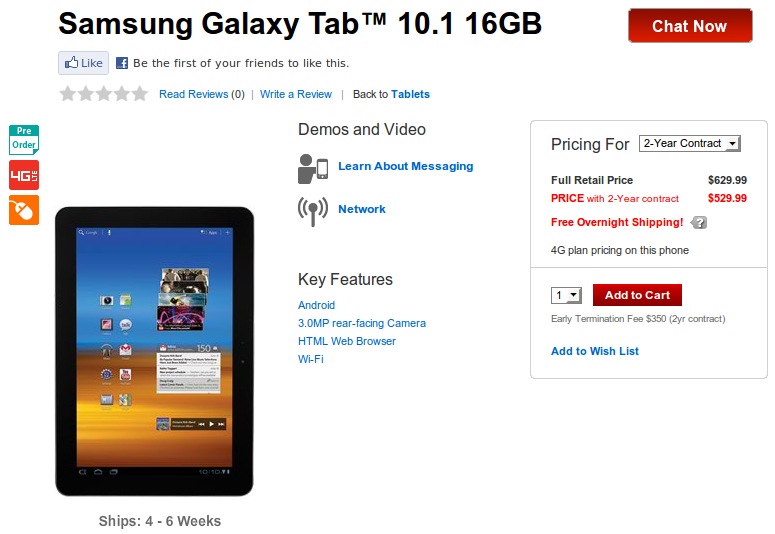The height and width of the screenshot is (534, 775).
Task: Open the 3.0MP rear-facing Camera link
Action: pos(362,323)
